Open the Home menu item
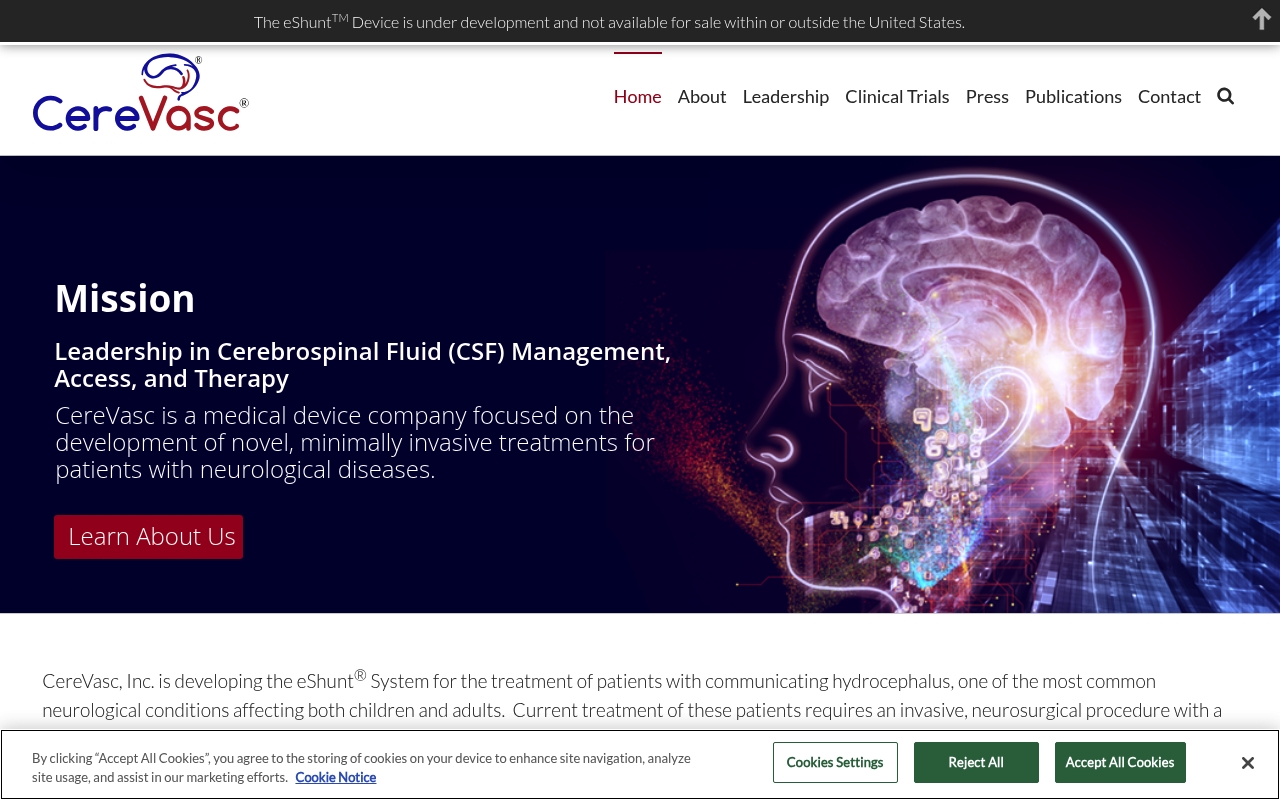The width and height of the screenshot is (1280, 800). [637, 96]
